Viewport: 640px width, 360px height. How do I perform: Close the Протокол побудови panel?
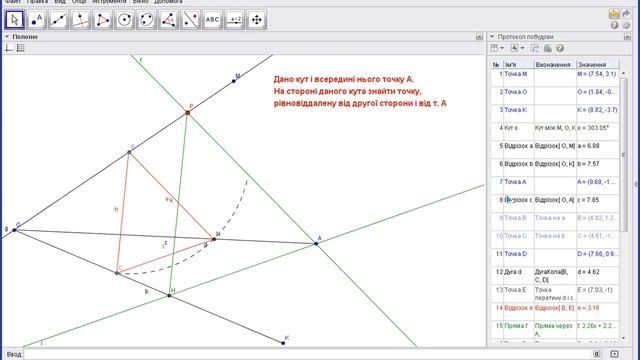pyautogui.click(x=627, y=37)
